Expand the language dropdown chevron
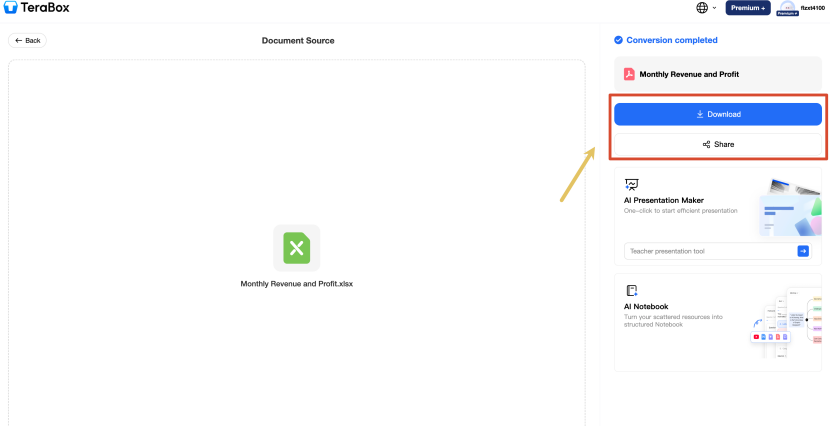The height and width of the screenshot is (426, 830). pyautogui.click(x=715, y=8)
